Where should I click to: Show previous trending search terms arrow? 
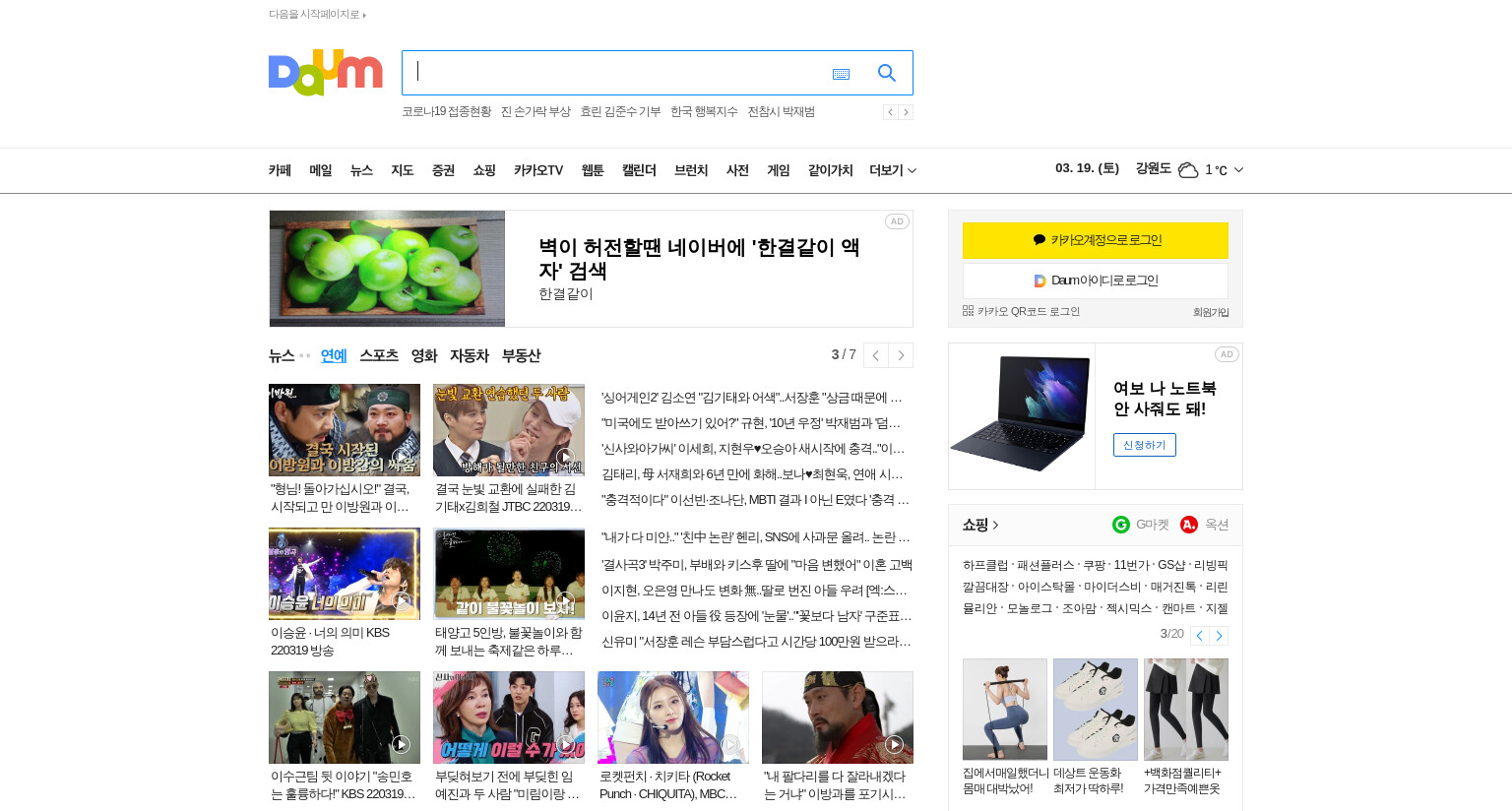(x=890, y=112)
